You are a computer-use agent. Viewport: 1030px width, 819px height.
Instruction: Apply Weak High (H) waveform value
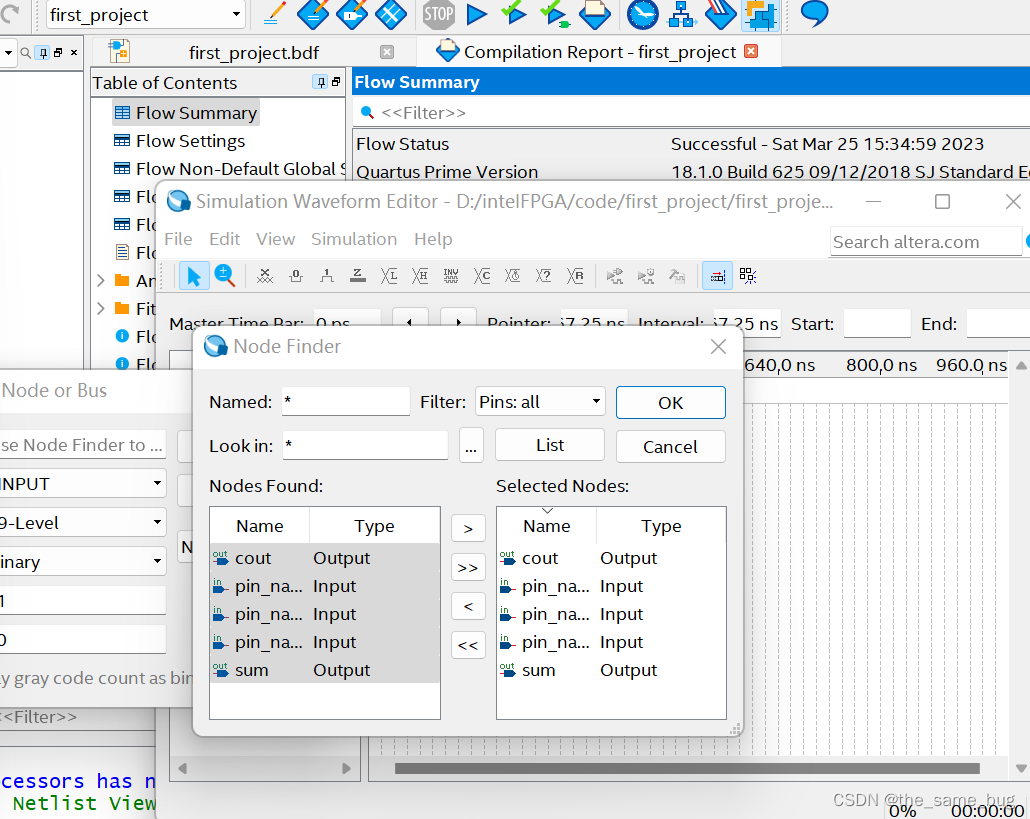coord(420,276)
